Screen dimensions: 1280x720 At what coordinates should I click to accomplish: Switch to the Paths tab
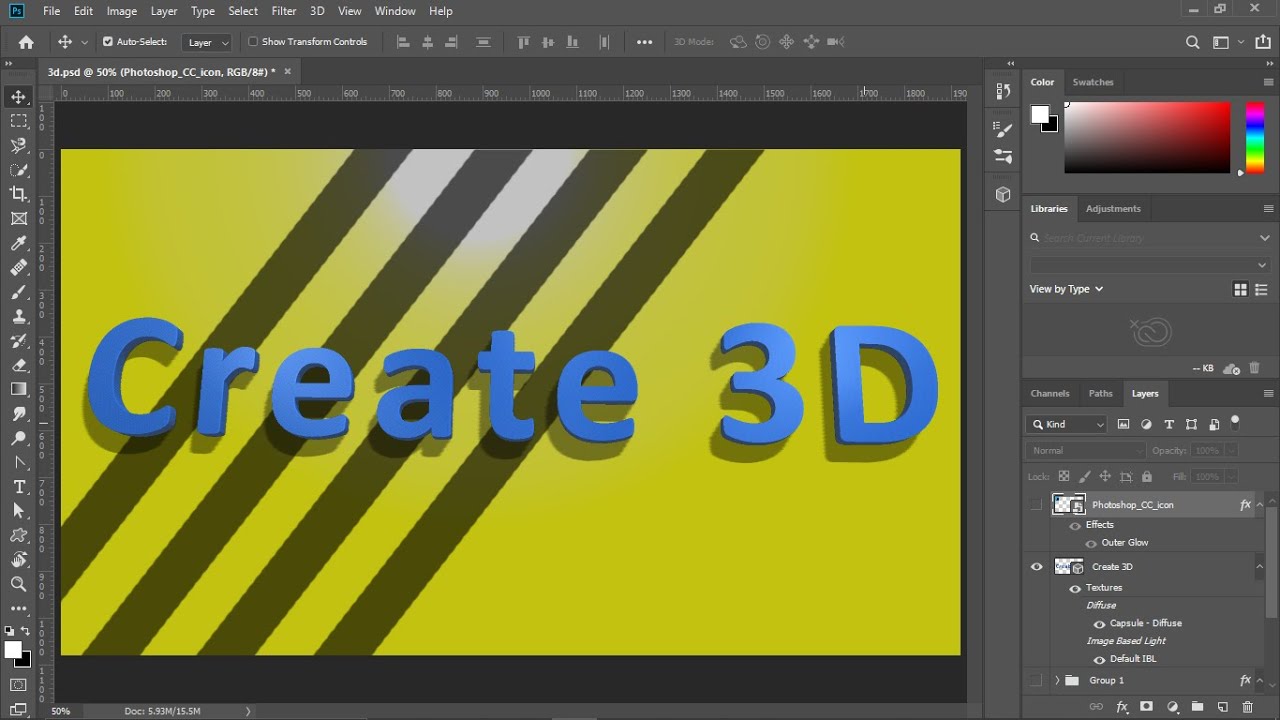coord(1100,393)
